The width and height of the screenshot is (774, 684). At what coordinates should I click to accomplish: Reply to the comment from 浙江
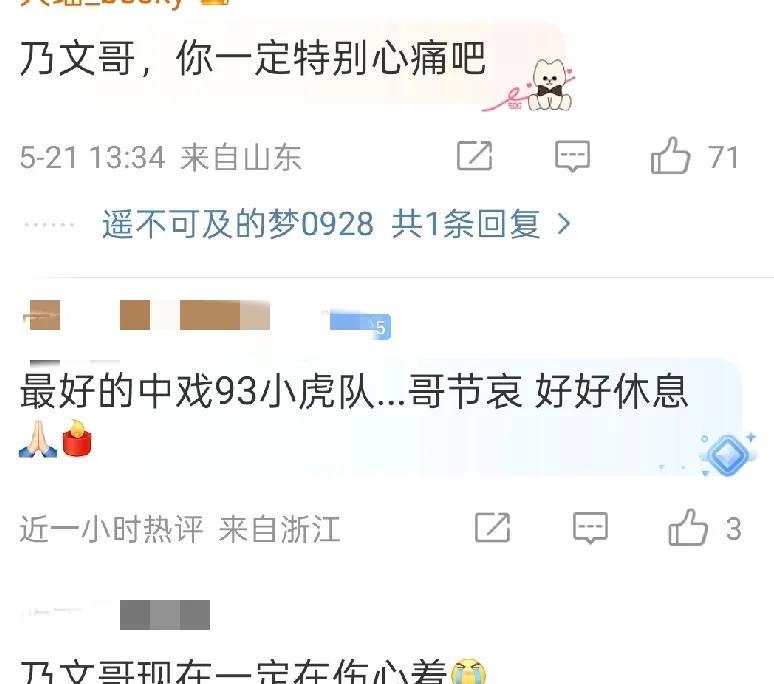590,528
